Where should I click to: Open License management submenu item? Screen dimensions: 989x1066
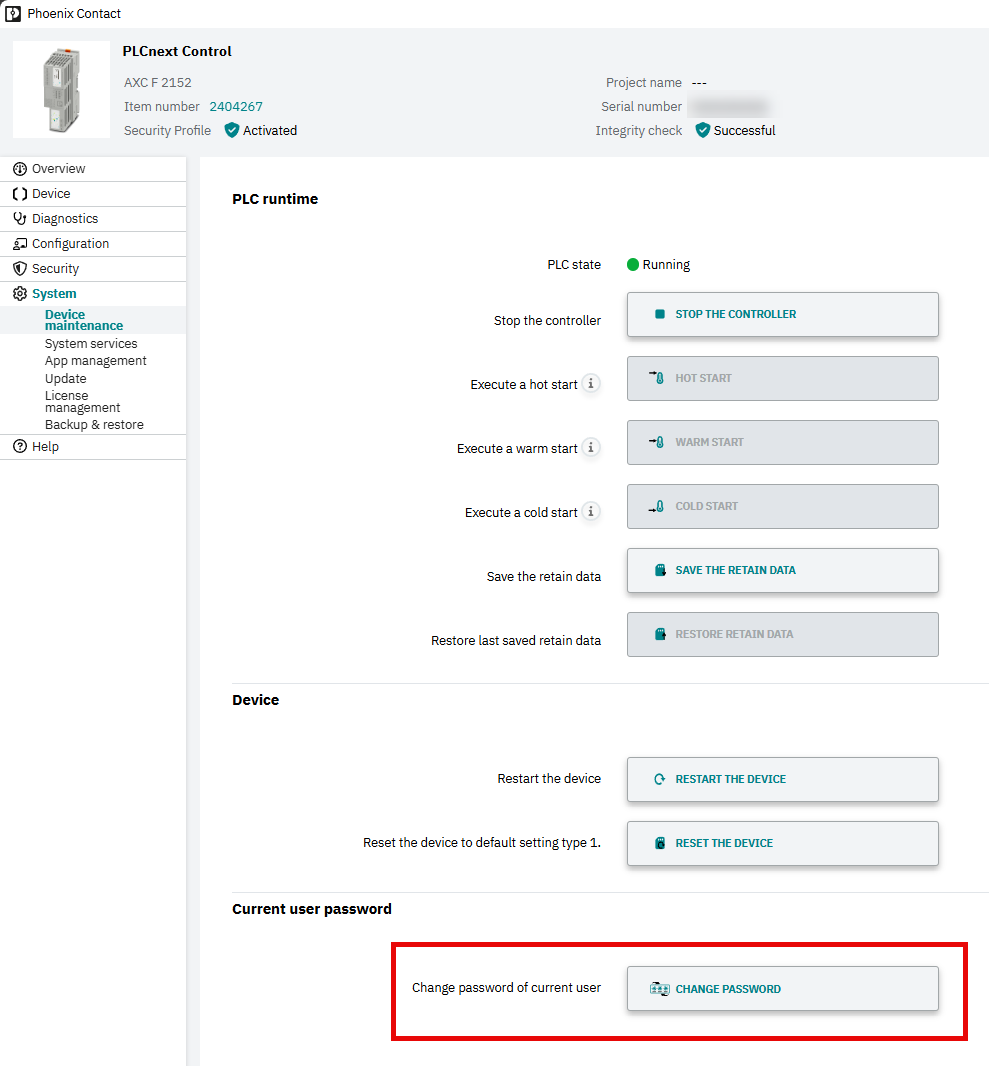(x=82, y=402)
